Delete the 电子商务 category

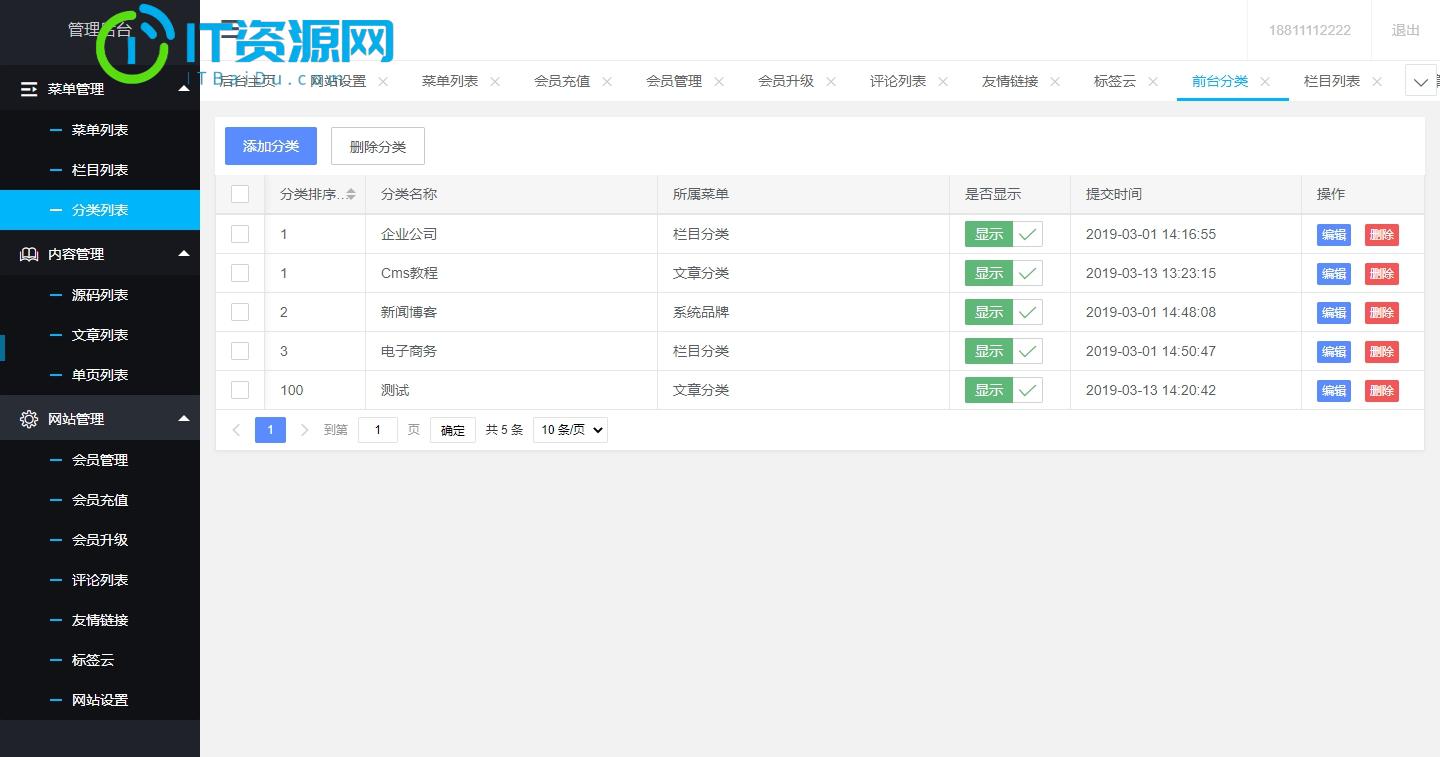pos(1382,352)
